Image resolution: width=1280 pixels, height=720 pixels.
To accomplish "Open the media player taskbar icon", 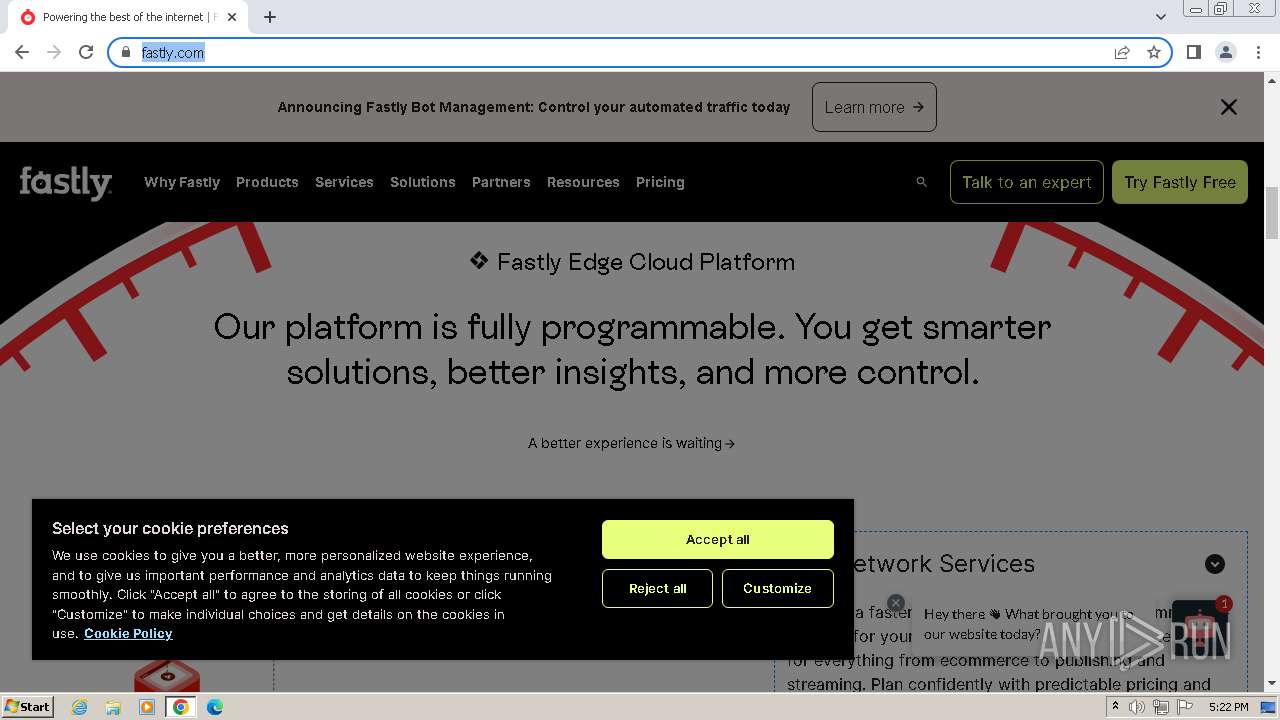I will point(147,707).
